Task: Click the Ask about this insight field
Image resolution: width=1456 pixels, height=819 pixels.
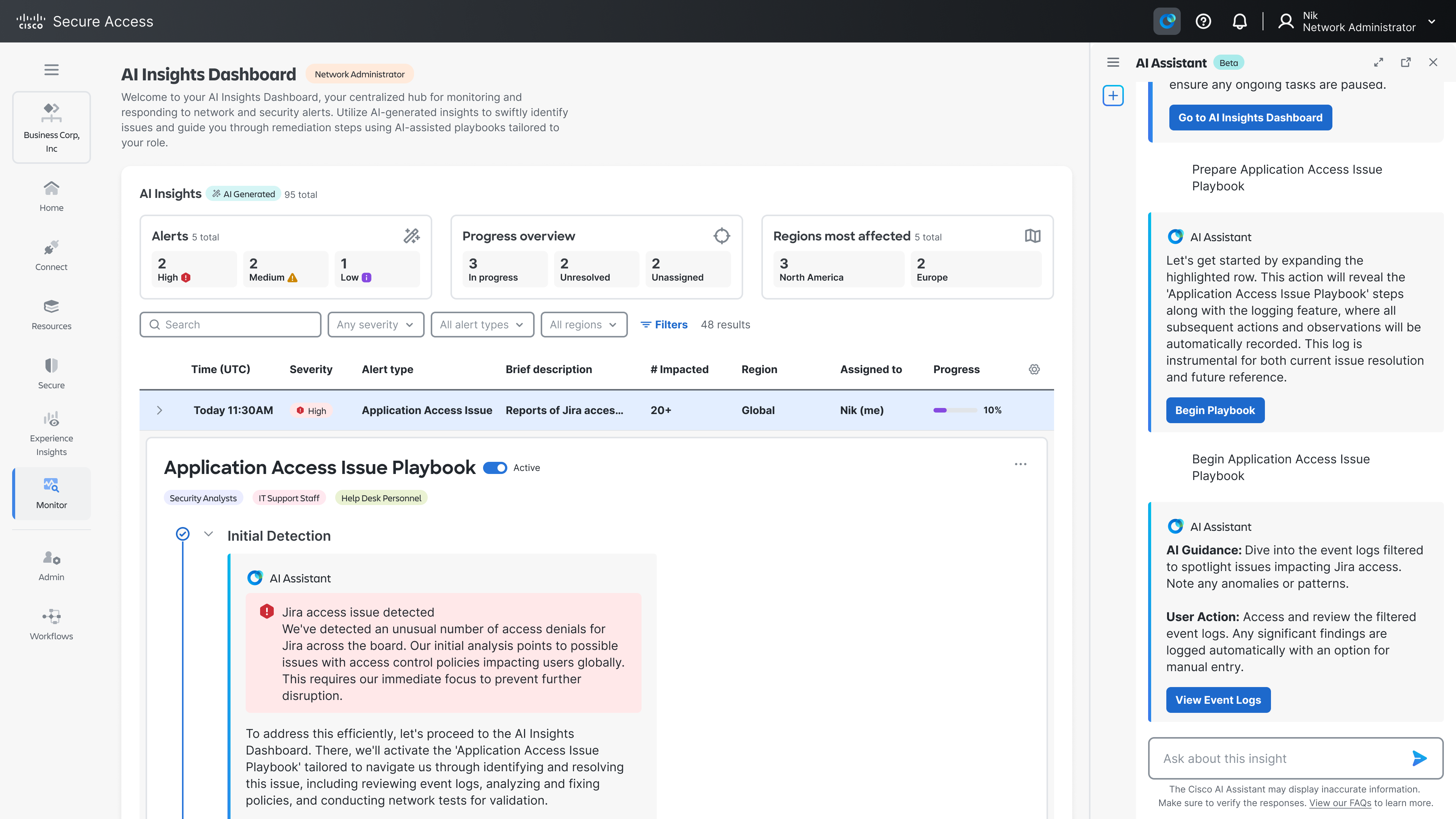Action: (1296, 758)
